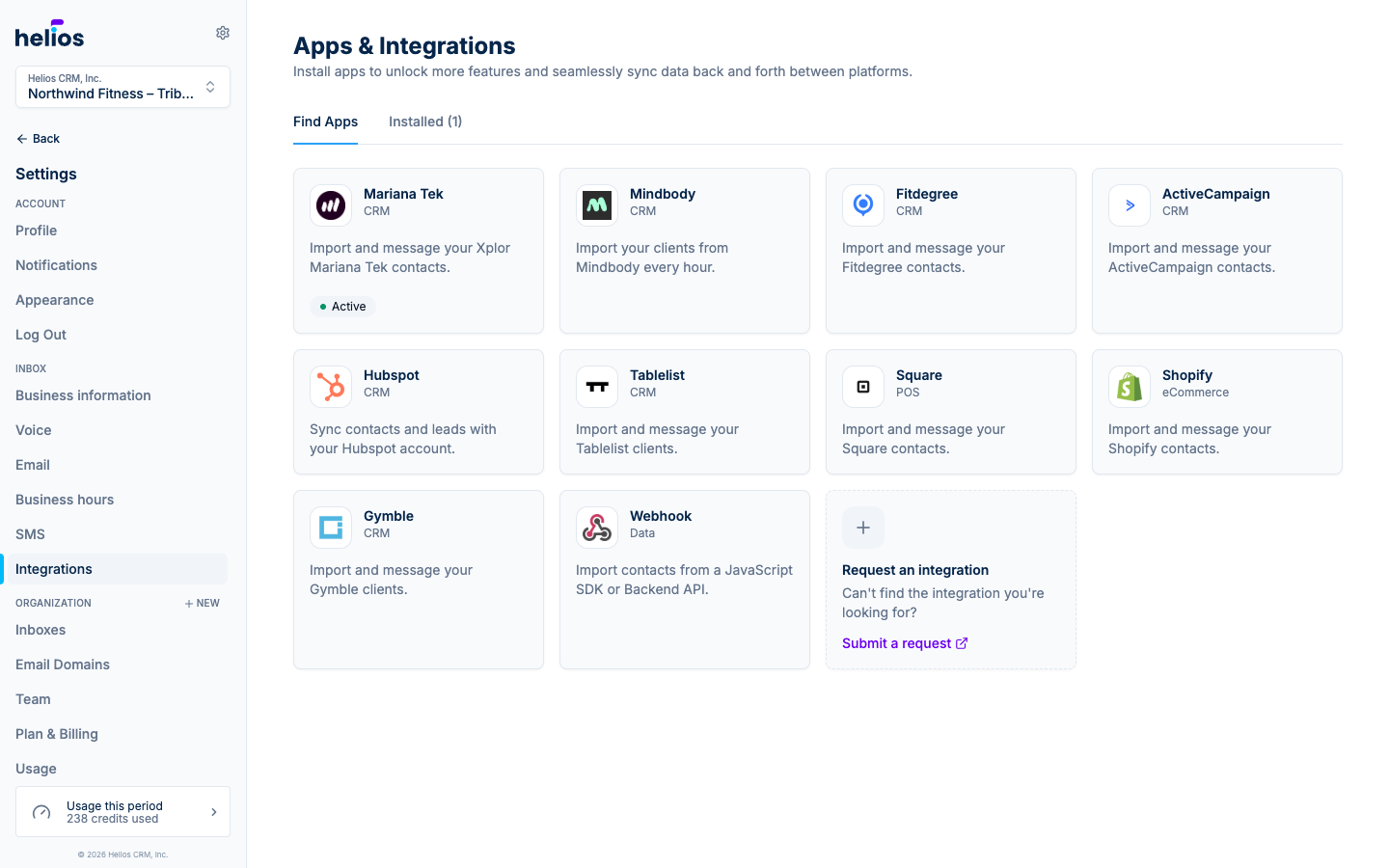The width and height of the screenshot is (1389, 868).
Task: Click the Active status badge on Mariana Tek
Action: click(342, 307)
